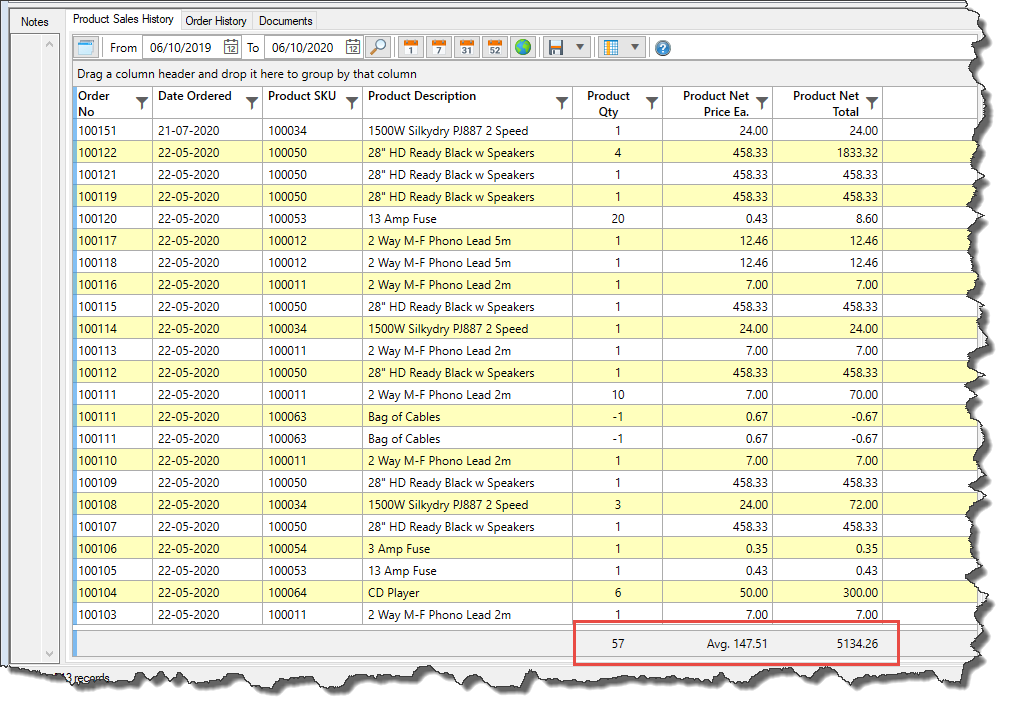Click the down arrow on the left scrollbar
The height and width of the screenshot is (711, 1010).
pyautogui.click(x=49, y=651)
